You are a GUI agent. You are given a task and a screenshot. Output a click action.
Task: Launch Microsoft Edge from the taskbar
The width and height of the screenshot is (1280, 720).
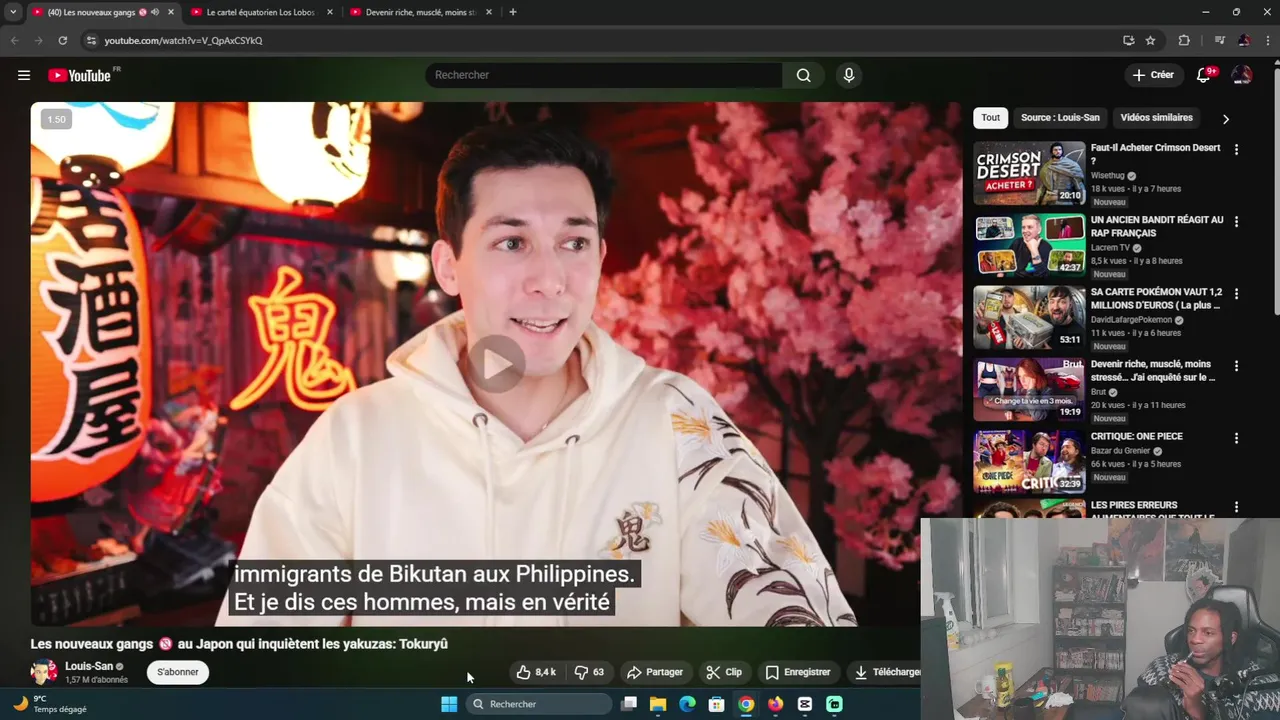687,704
